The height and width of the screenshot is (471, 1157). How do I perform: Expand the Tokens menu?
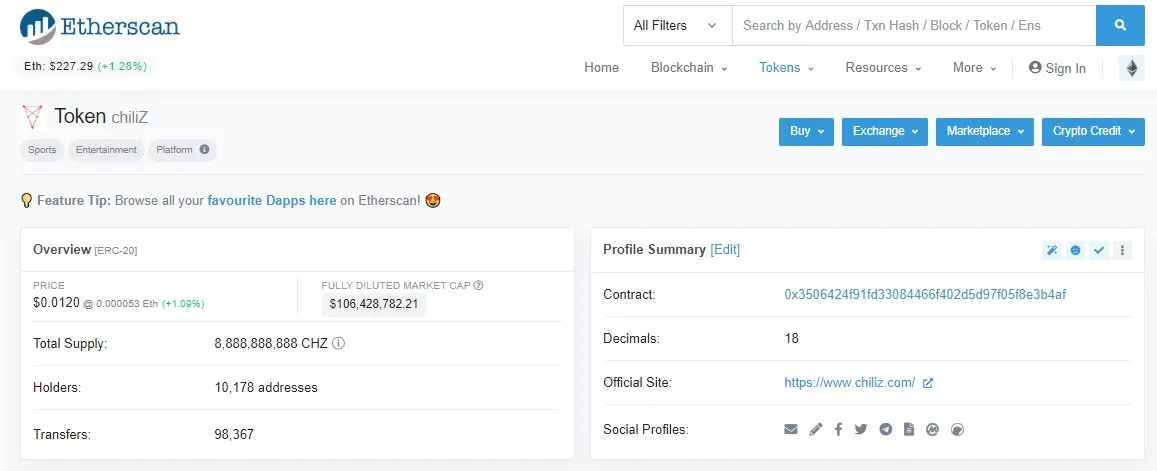click(x=787, y=68)
